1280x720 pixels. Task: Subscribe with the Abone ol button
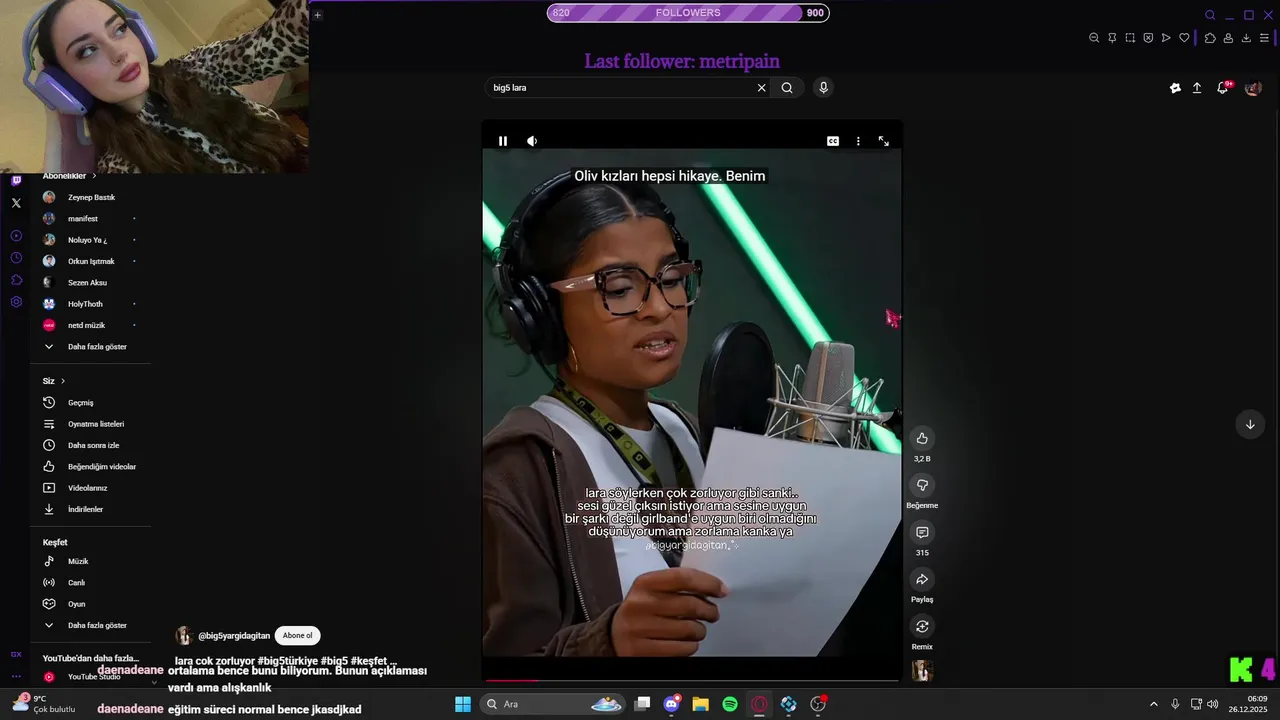[297, 636]
